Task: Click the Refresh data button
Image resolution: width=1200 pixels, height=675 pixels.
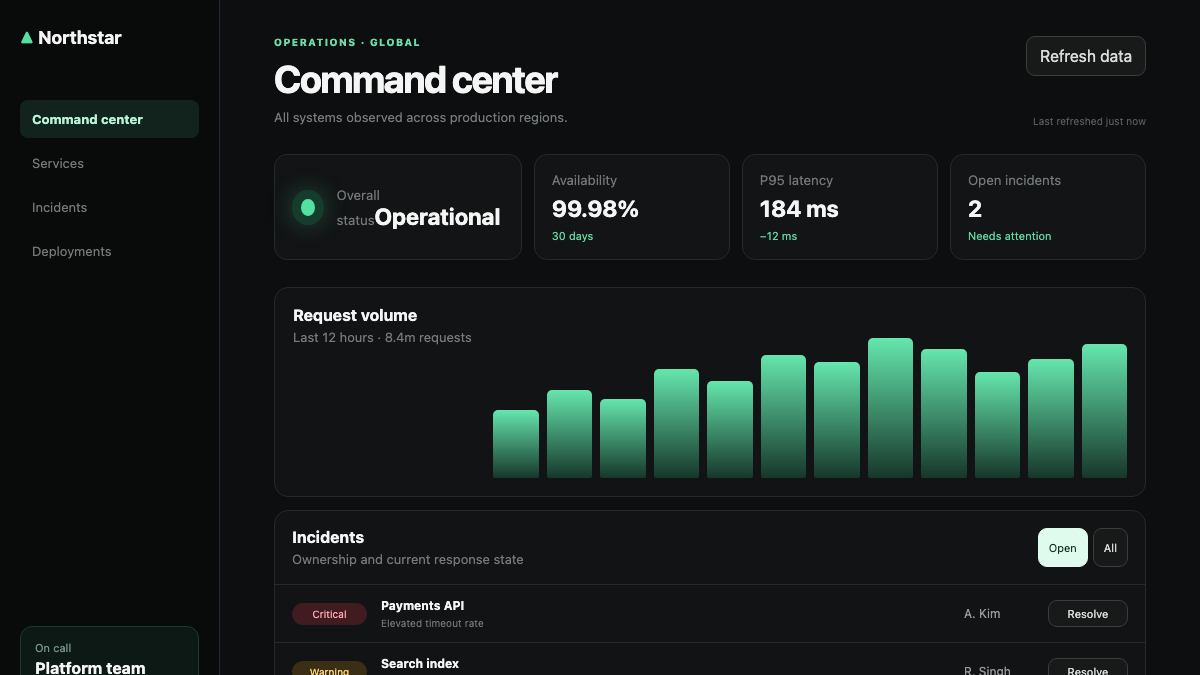Action: coord(1085,56)
